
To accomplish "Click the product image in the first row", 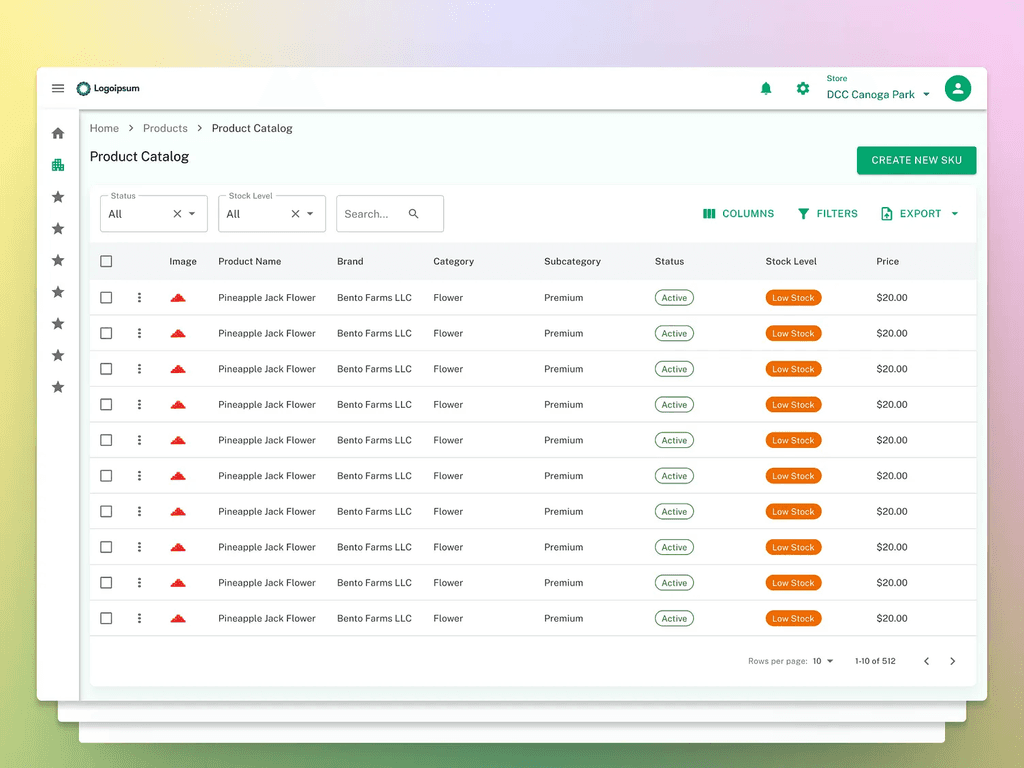I will point(178,298).
